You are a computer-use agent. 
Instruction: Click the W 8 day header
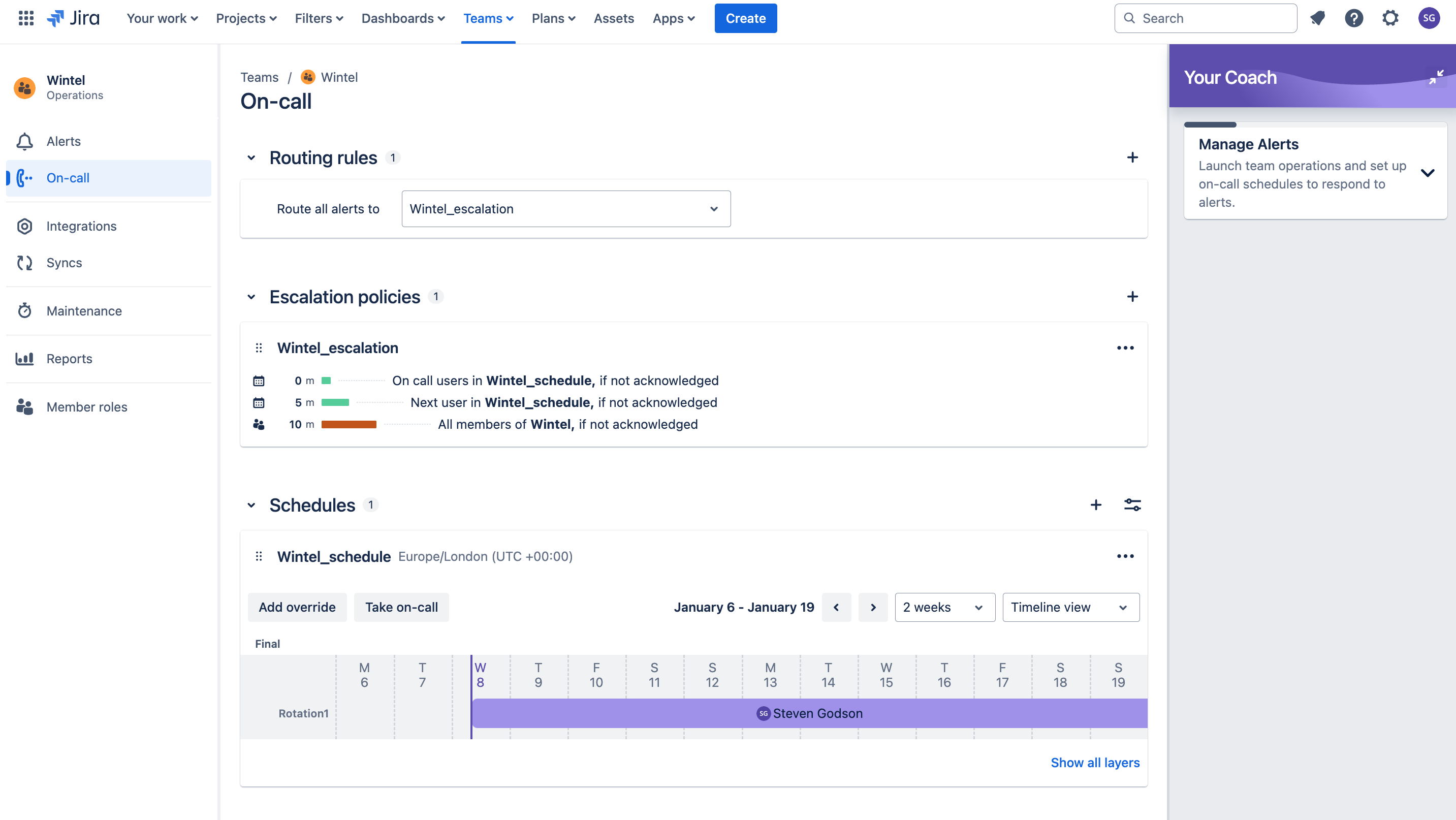481,675
